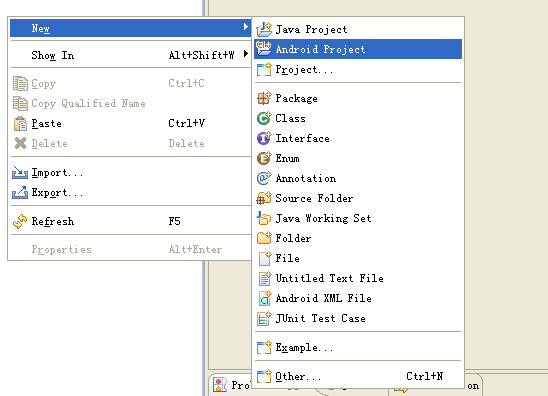Select Android XML File entry
The width and height of the screenshot is (548, 396).
[358, 298]
